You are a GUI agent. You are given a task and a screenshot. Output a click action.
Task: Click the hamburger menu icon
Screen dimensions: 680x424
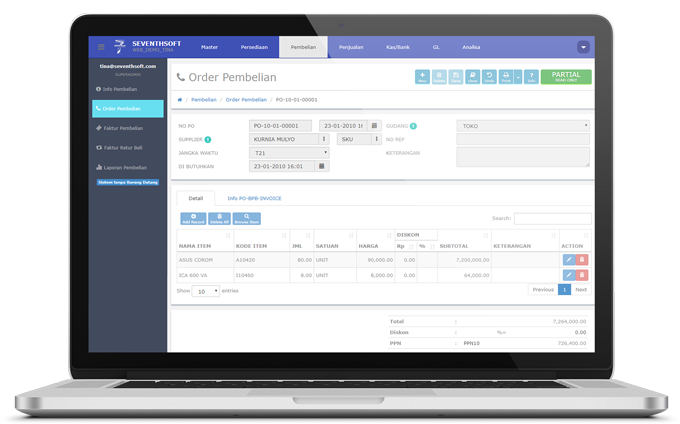coord(101,47)
